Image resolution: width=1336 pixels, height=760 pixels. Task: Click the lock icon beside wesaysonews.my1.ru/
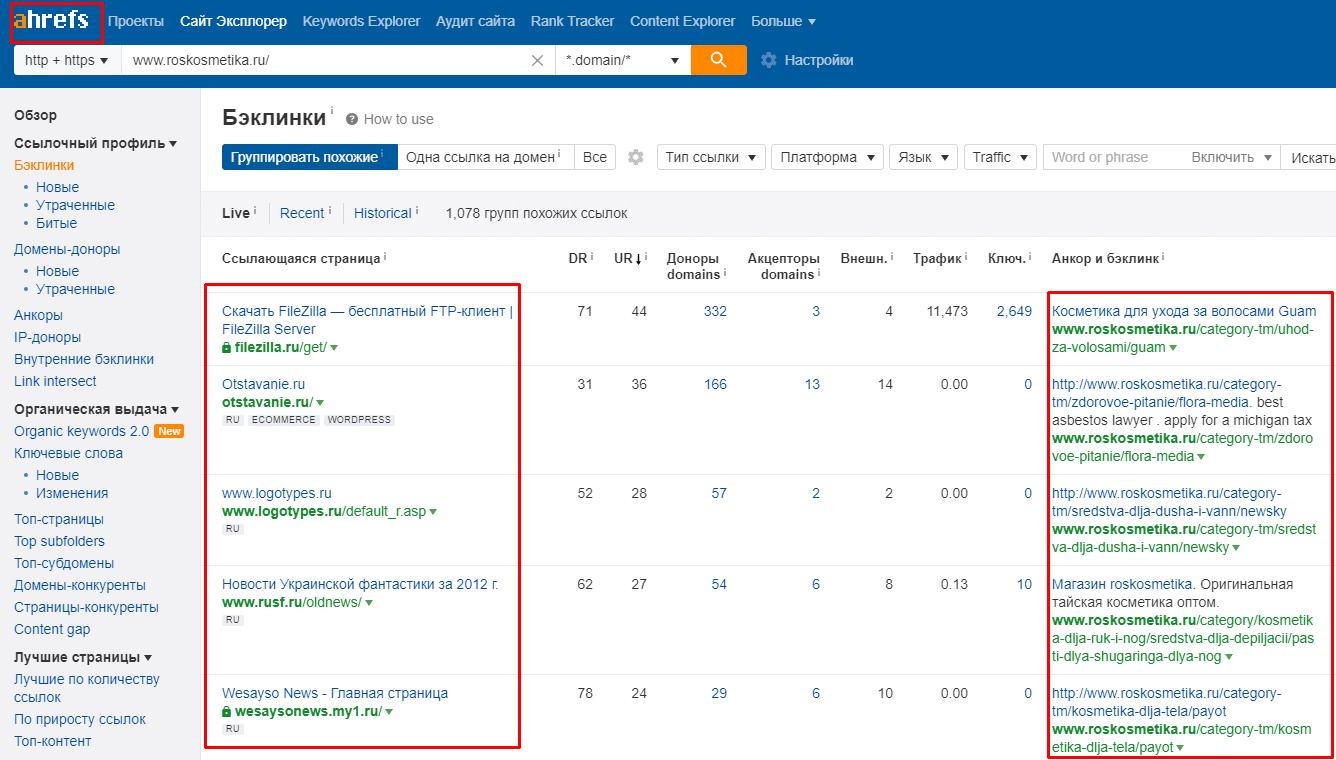227,711
